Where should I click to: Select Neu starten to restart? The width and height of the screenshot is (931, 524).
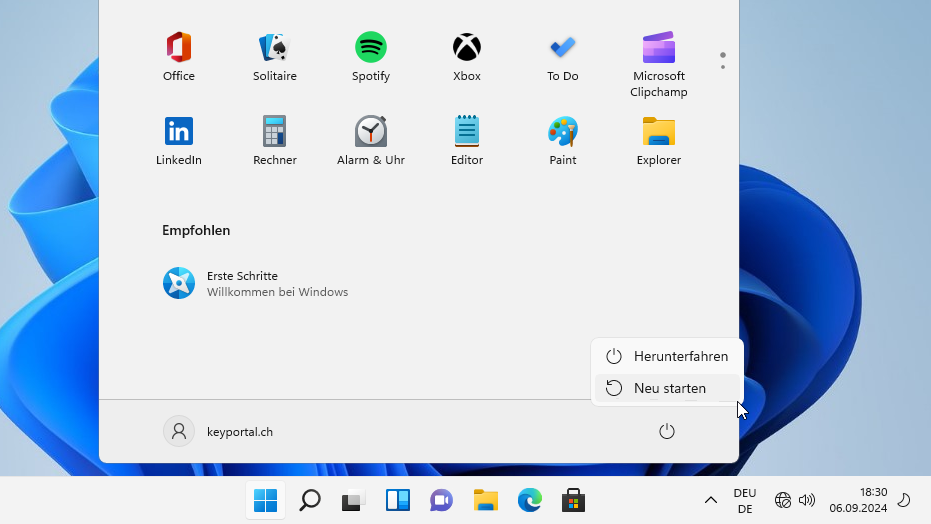pos(668,388)
